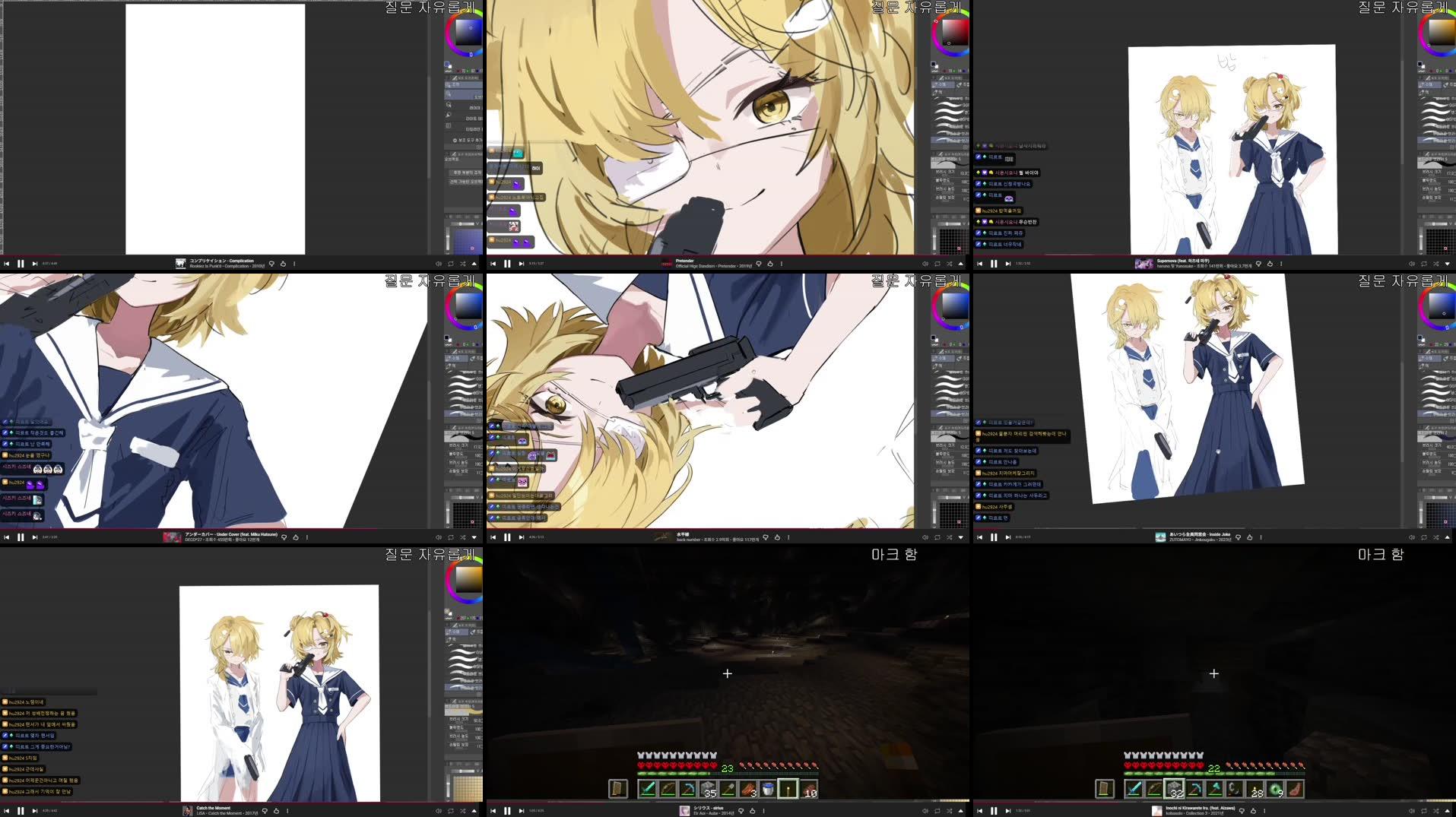
Task: Click the heart icon on the Complication player
Action: point(271,263)
